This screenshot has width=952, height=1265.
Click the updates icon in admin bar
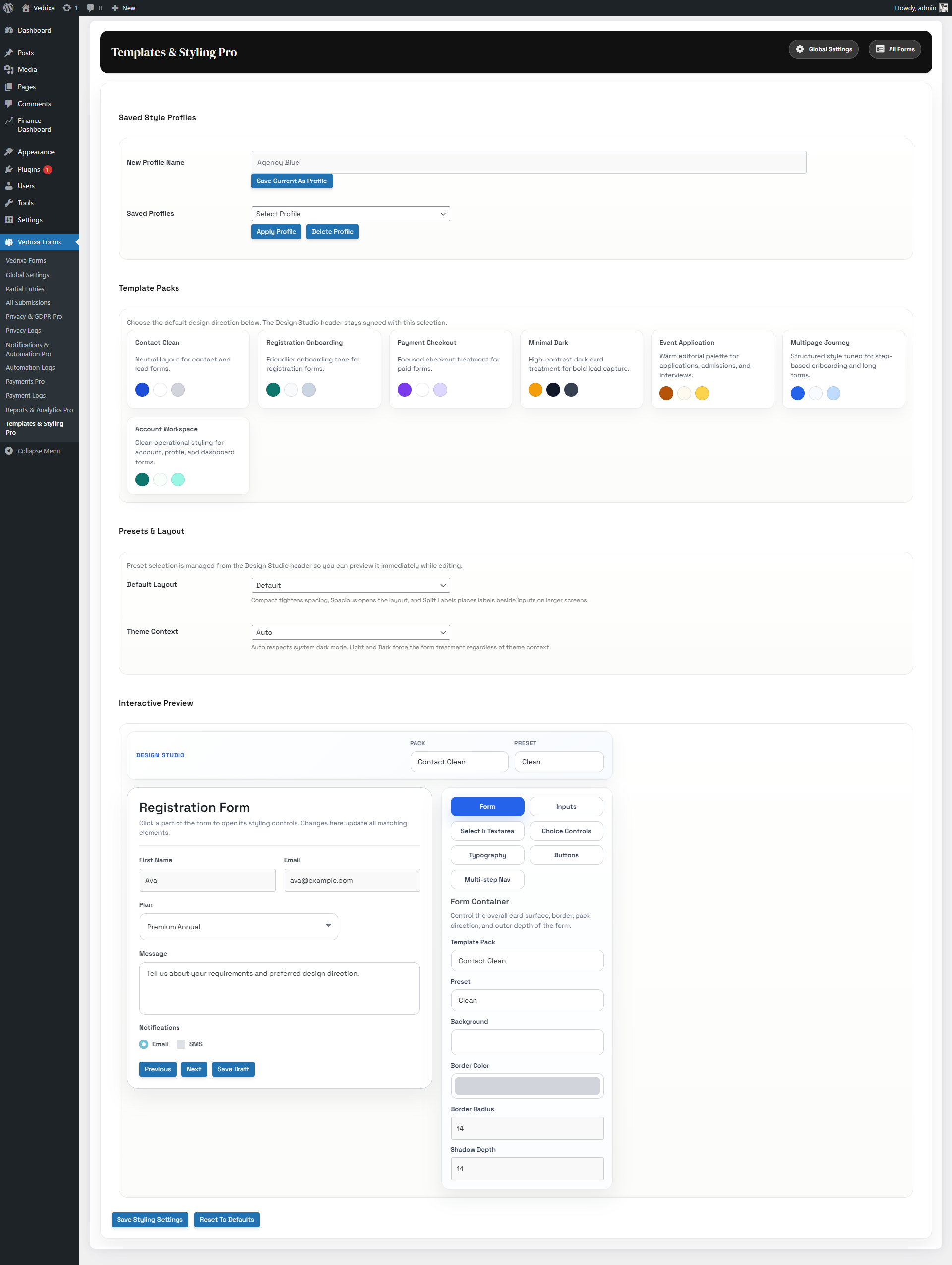67,8
